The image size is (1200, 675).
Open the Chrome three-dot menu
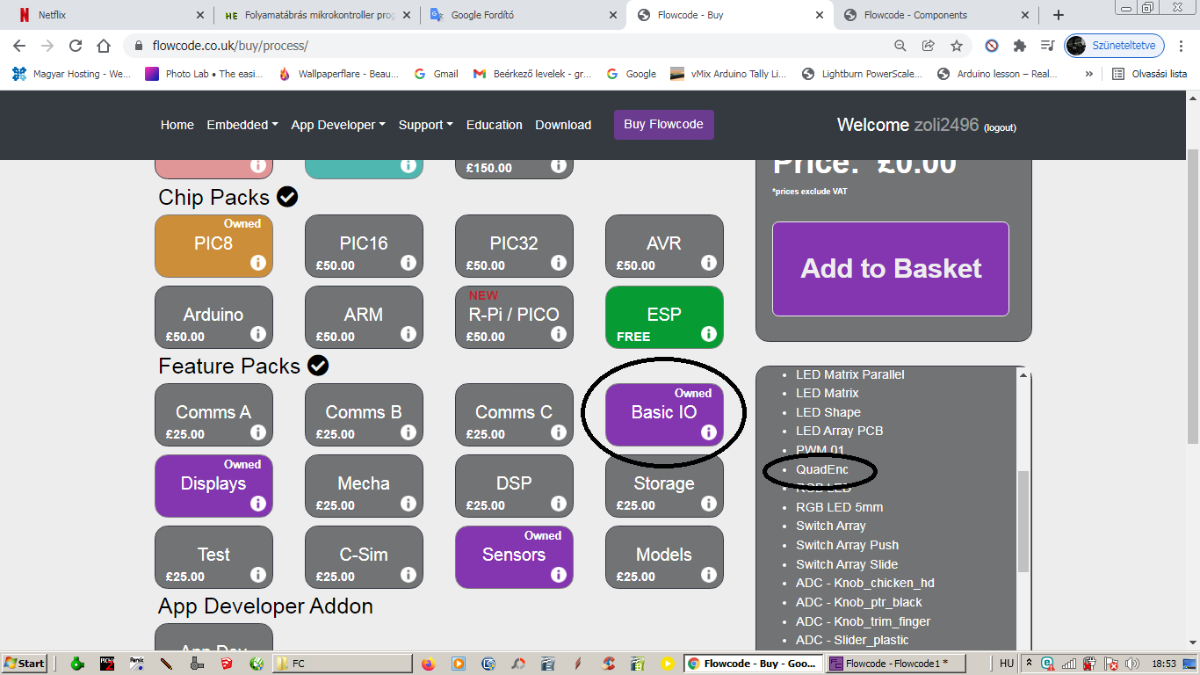pyautogui.click(x=1182, y=46)
